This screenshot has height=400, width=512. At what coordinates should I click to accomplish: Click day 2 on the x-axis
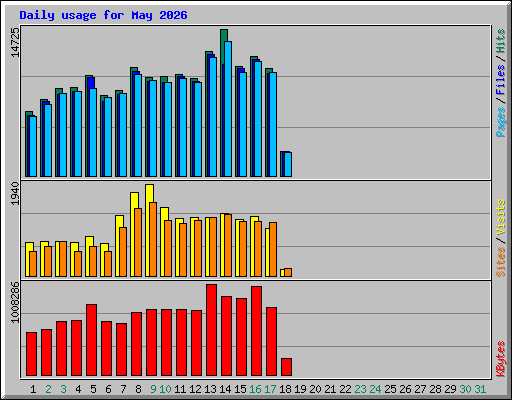pyautogui.click(x=48, y=389)
